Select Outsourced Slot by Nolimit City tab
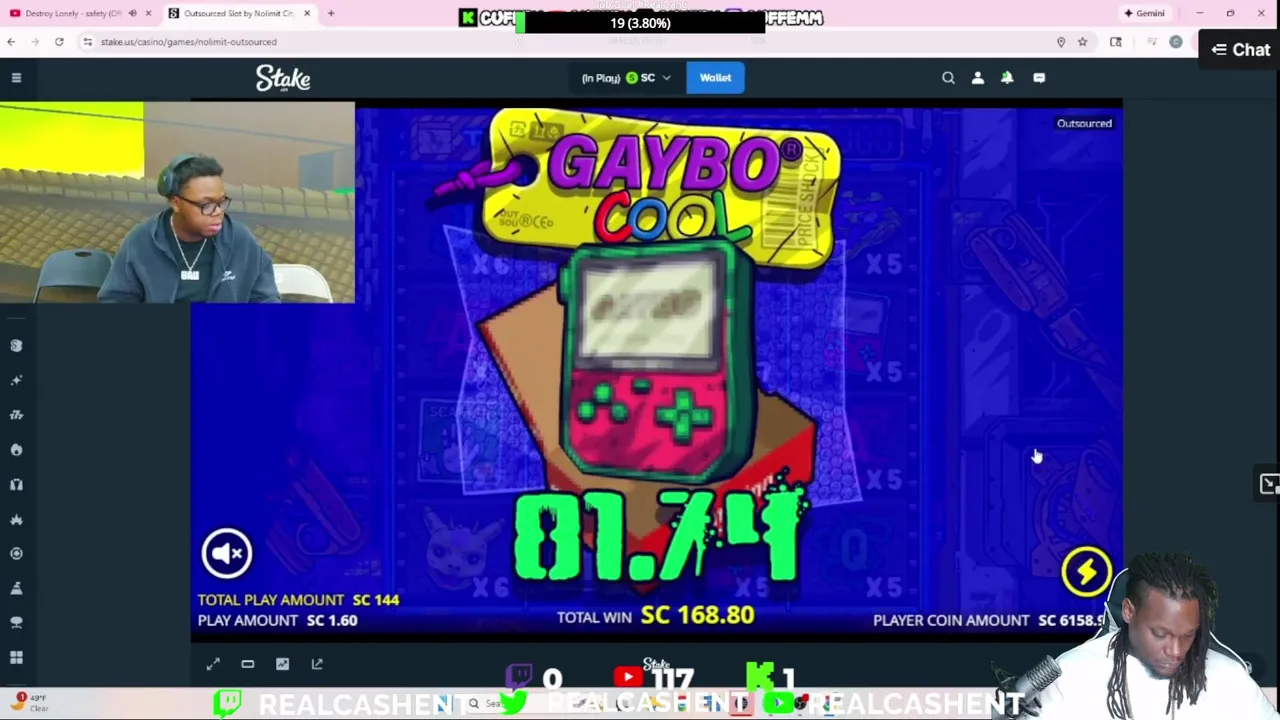The height and width of the screenshot is (720, 1280). coord(238,13)
